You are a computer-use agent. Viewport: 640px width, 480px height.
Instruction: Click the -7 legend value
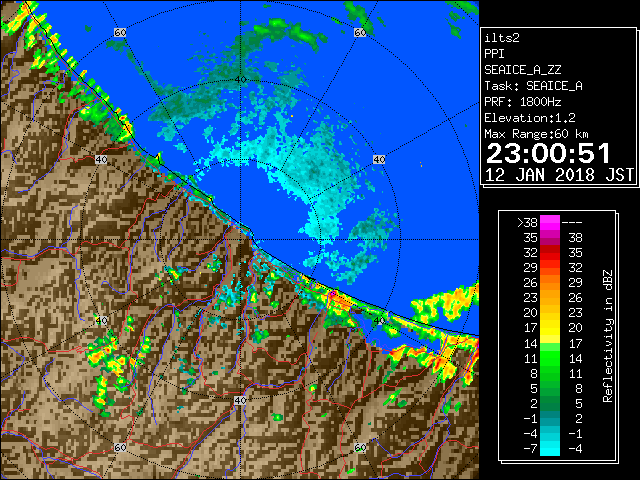531,449
